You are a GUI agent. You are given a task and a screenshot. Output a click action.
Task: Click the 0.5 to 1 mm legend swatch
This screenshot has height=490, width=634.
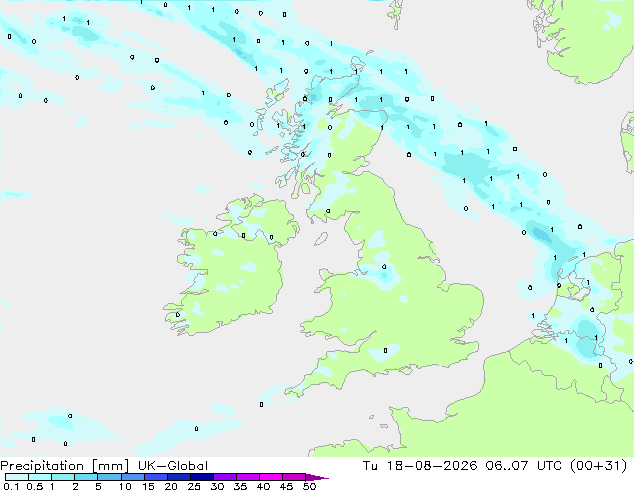pos(40,477)
